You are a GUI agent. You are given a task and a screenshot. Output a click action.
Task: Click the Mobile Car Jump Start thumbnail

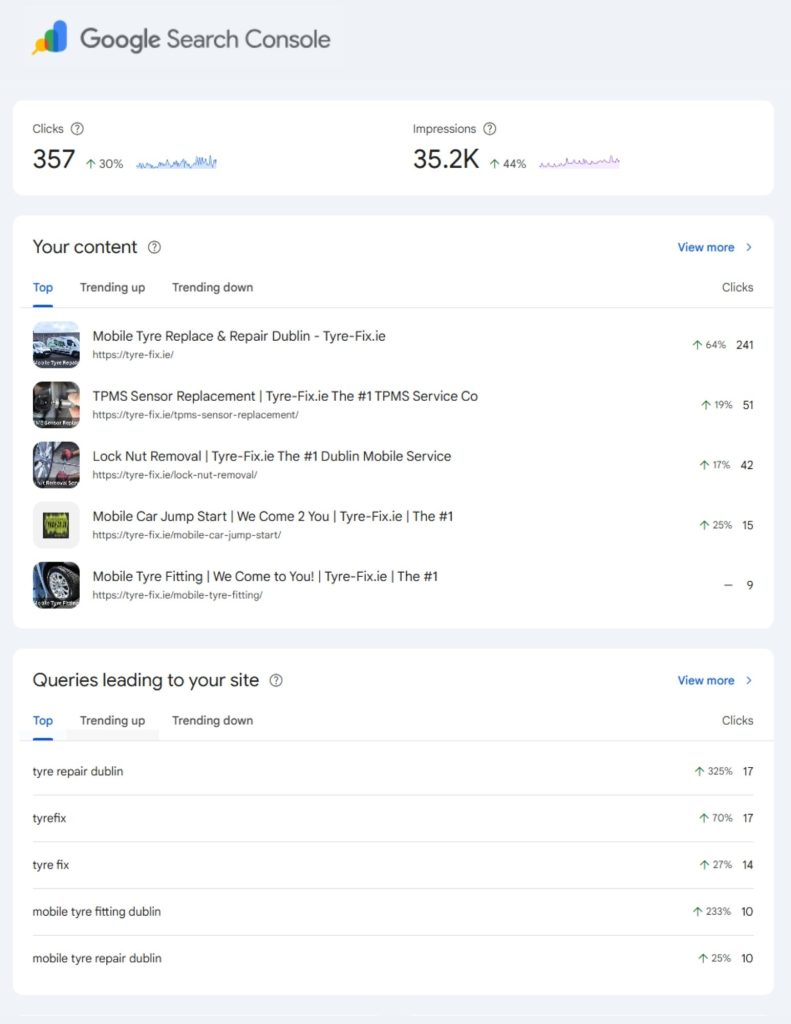(56, 525)
